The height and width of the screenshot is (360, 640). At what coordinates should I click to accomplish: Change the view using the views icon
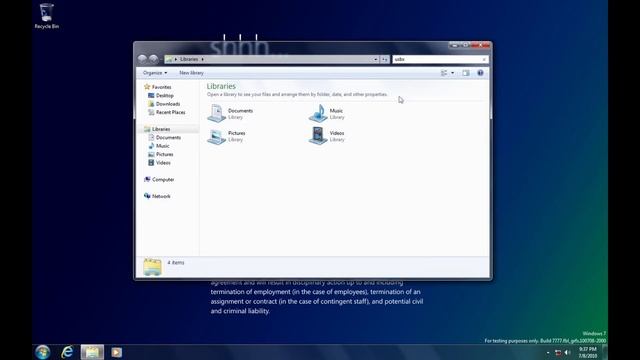pos(444,73)
